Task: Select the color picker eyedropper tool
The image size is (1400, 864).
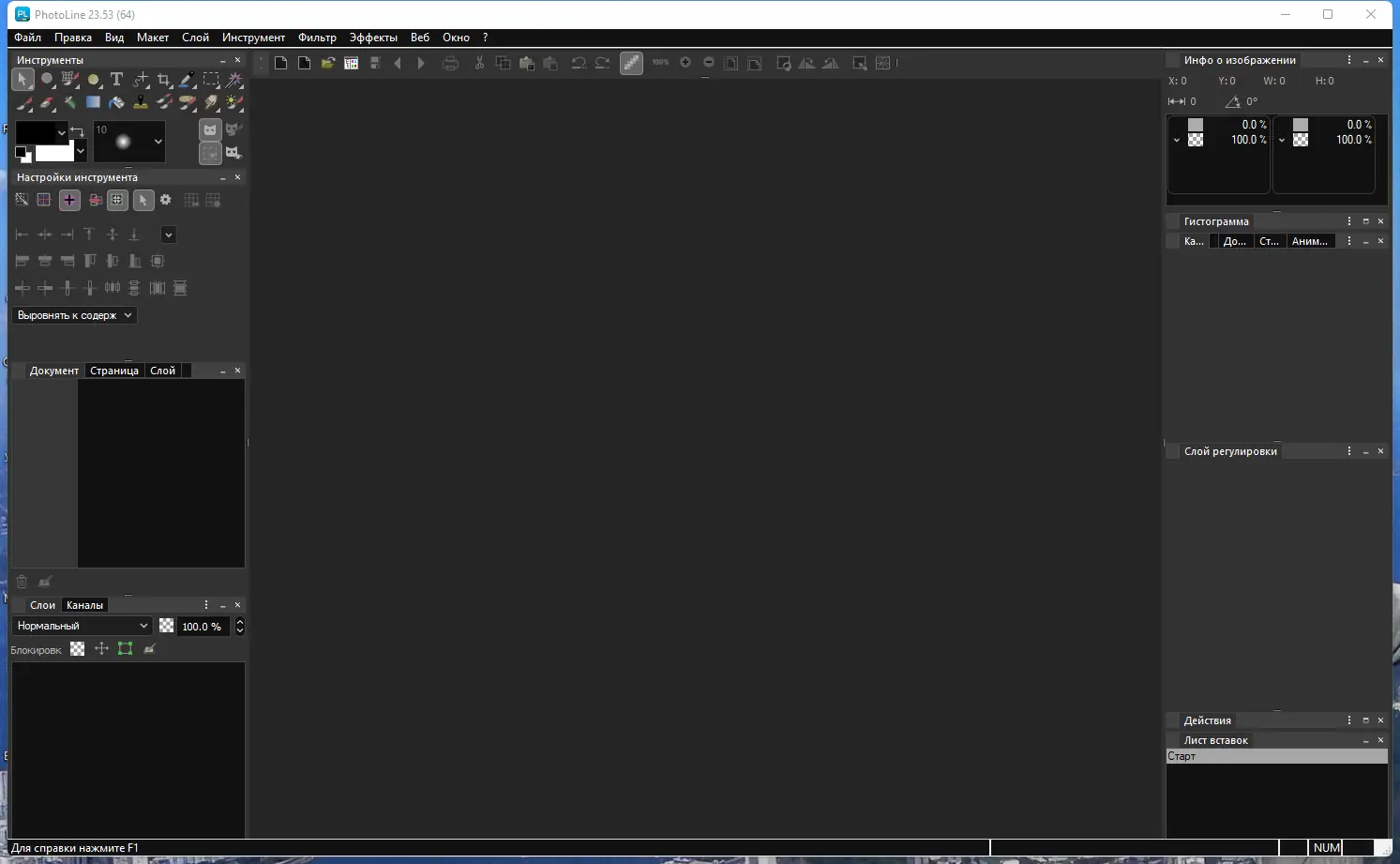Action: (x=188, y=80)
